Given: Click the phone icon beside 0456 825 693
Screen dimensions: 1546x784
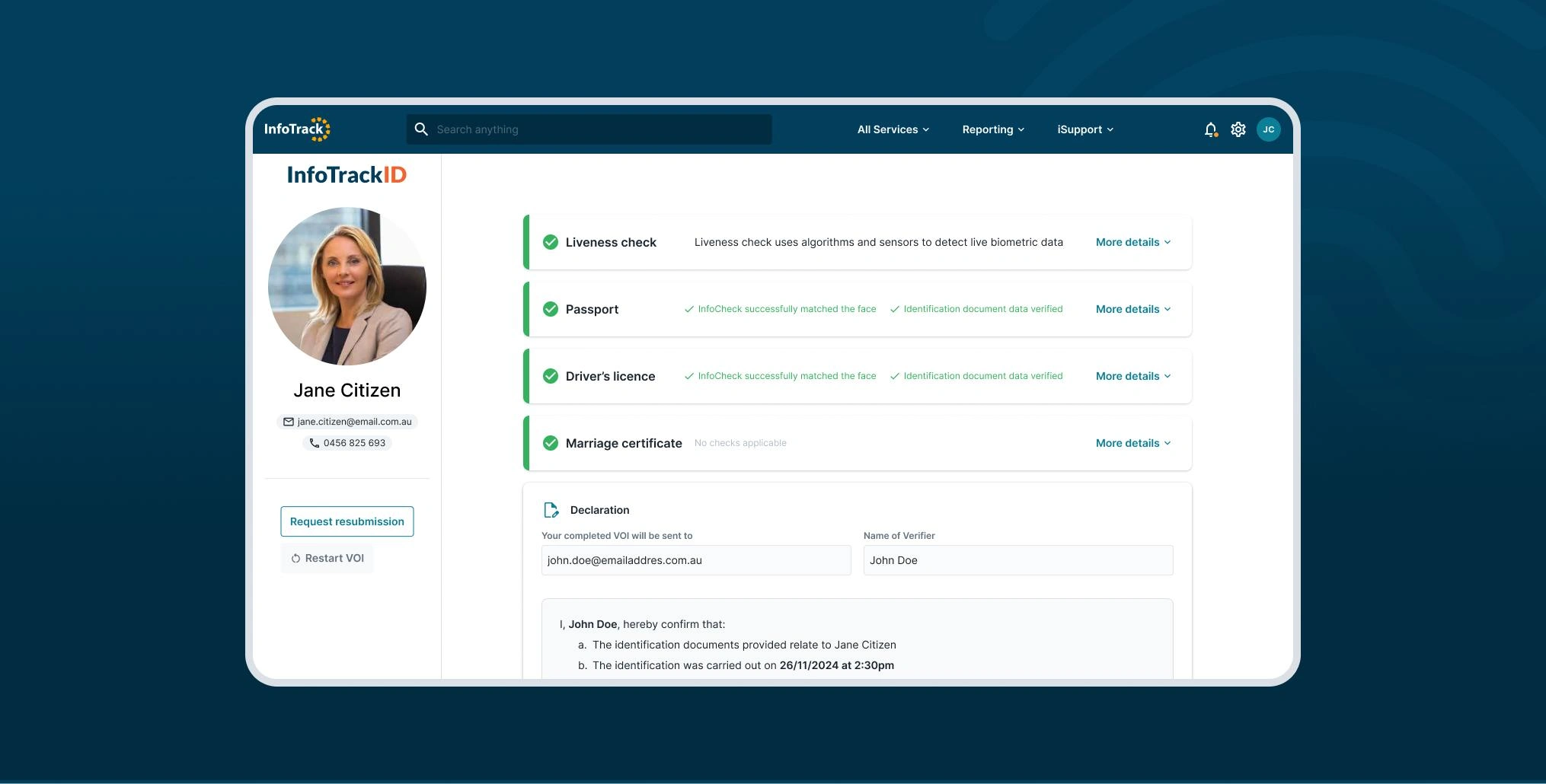Looking at the screenshot, I should pos(314,443).
